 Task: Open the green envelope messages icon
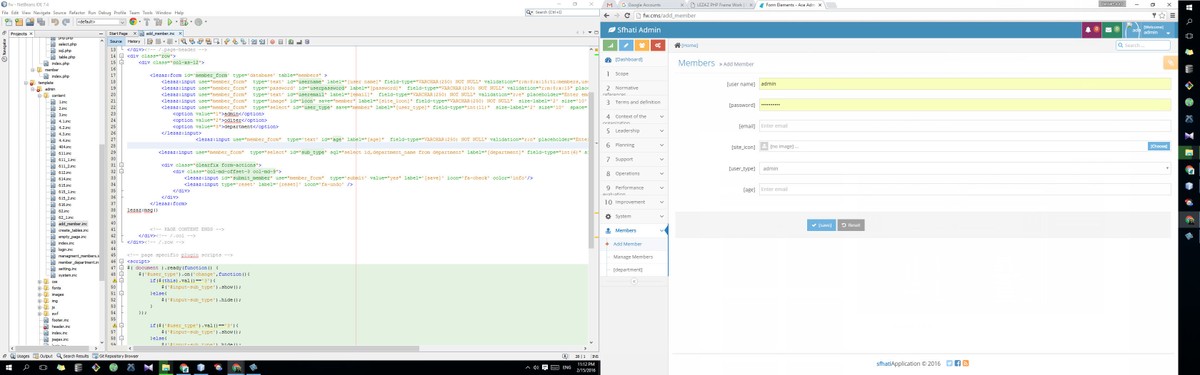(x=1108, y=30)
